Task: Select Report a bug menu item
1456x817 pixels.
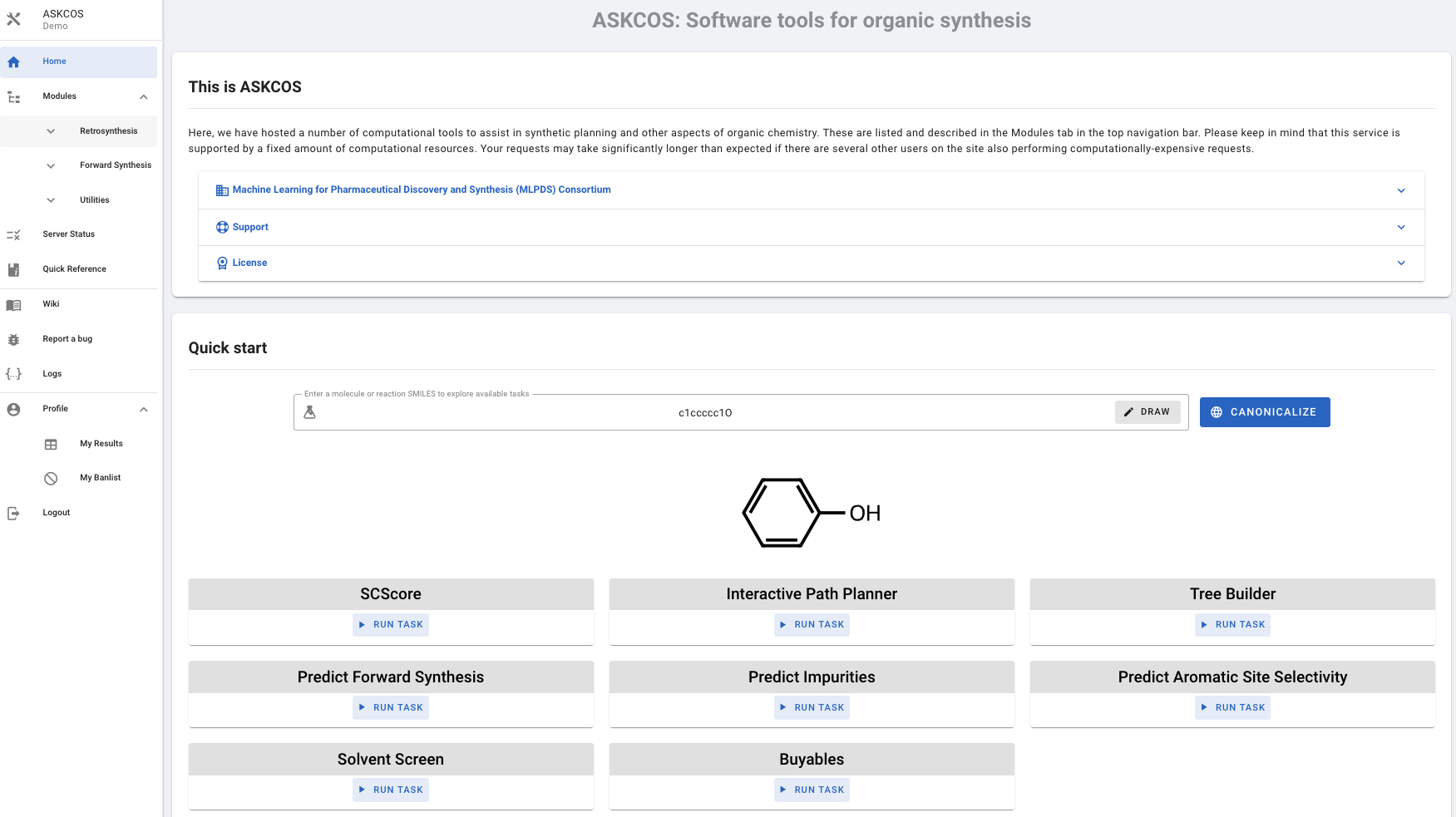Action: click(x=79, y=340)
